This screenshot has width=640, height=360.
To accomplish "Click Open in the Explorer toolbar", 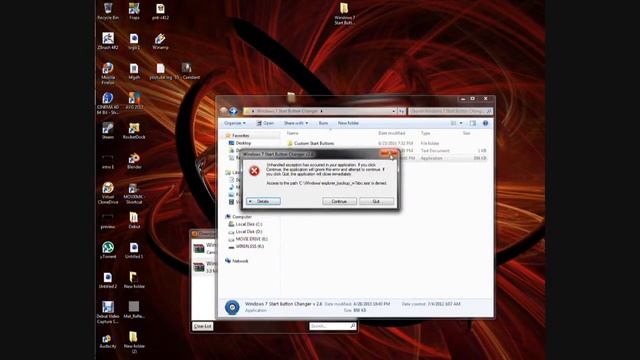I will (x=265, y=123).
